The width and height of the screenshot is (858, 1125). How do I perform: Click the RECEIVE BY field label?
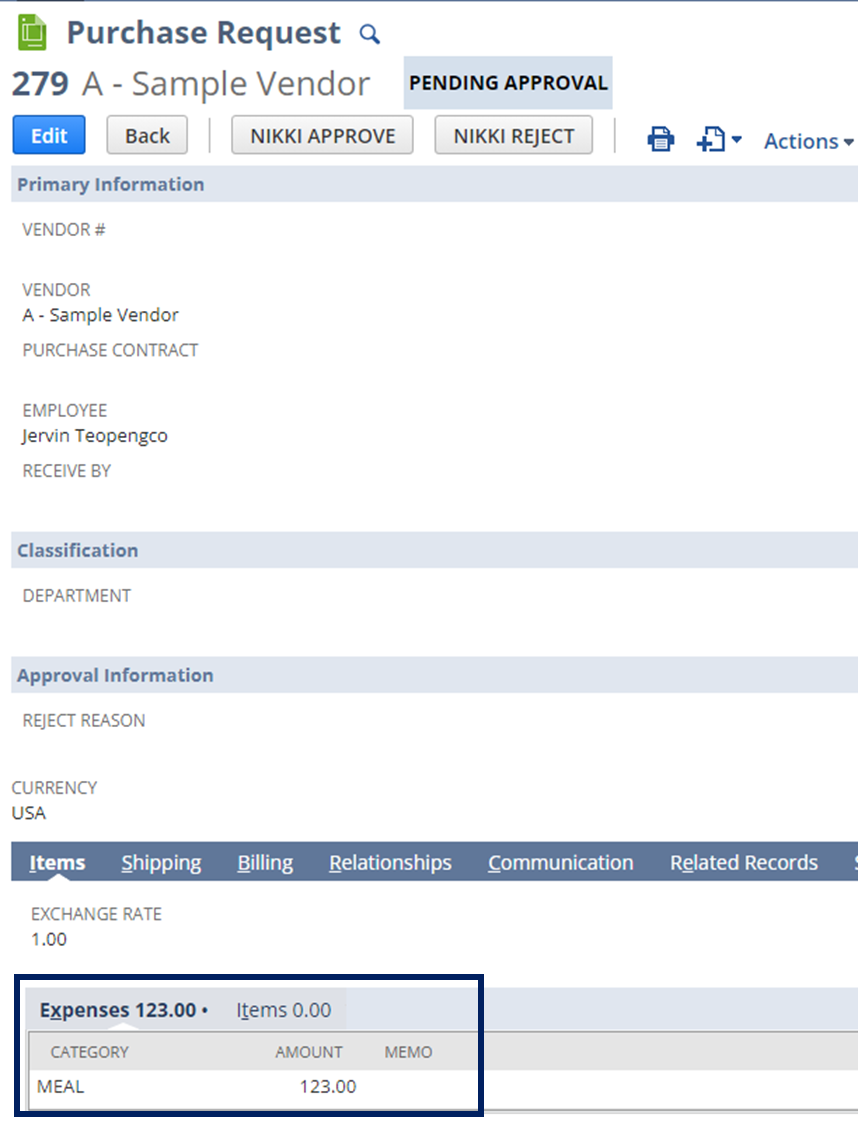pyautogui.click(x=67, y=471)
